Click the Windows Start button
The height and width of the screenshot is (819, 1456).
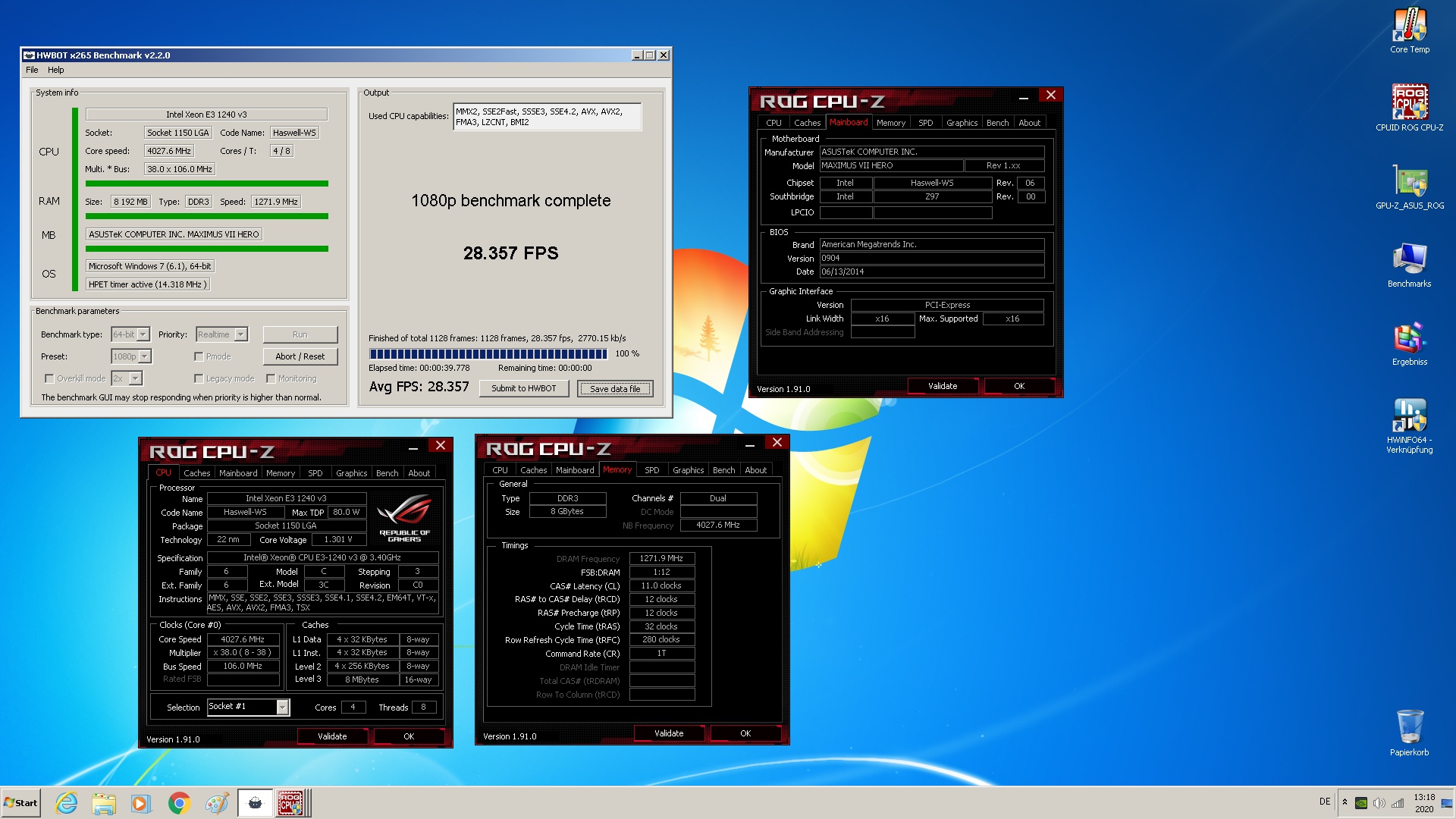(20, 802)
